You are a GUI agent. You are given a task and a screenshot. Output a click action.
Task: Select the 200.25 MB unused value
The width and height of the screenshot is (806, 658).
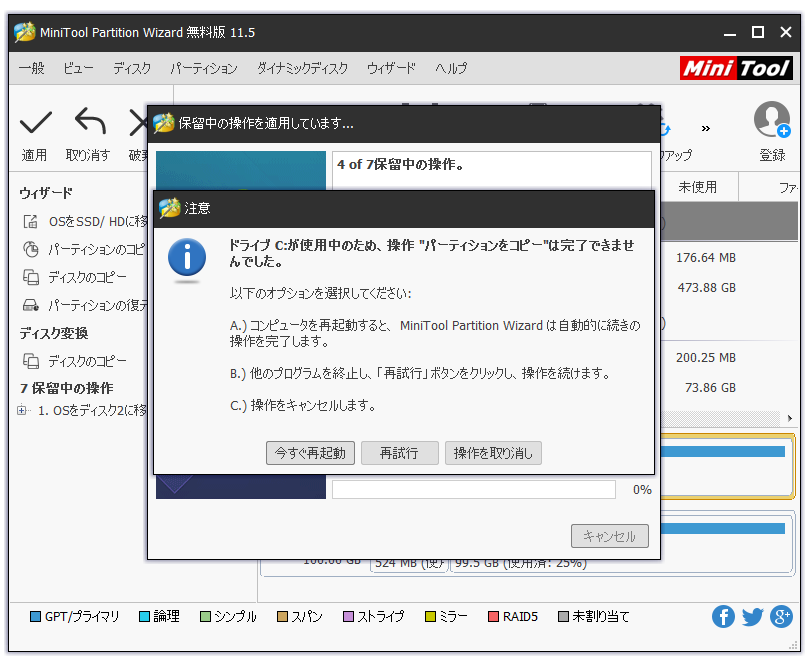pyautogui.click(x=706, y=358)
